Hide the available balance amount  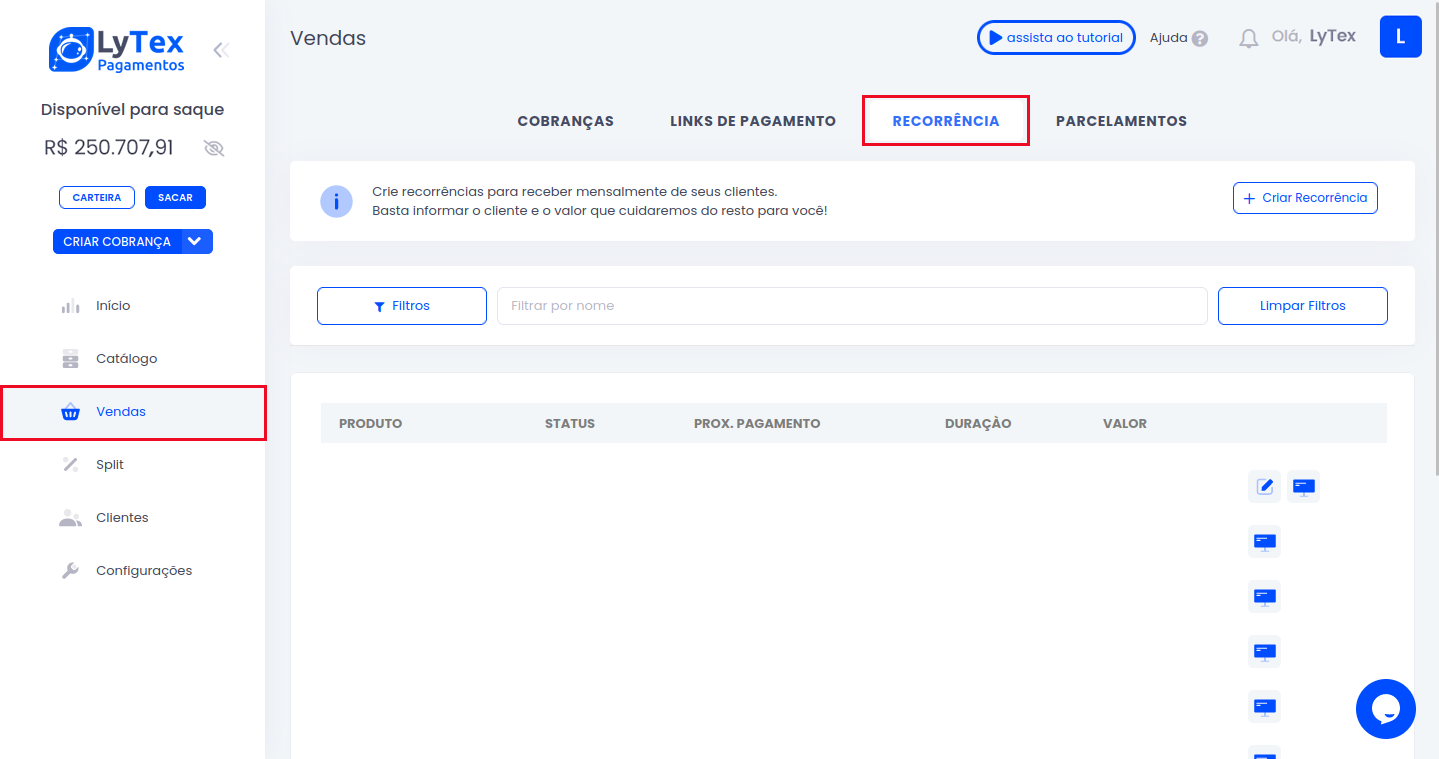(x=213, y=149)
